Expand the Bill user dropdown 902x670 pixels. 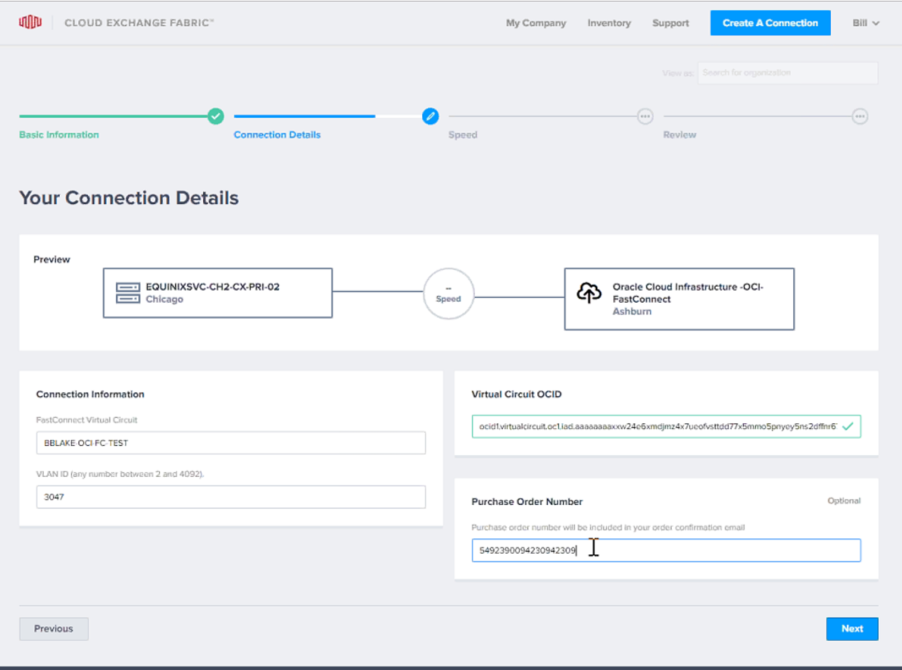(865, 23)
